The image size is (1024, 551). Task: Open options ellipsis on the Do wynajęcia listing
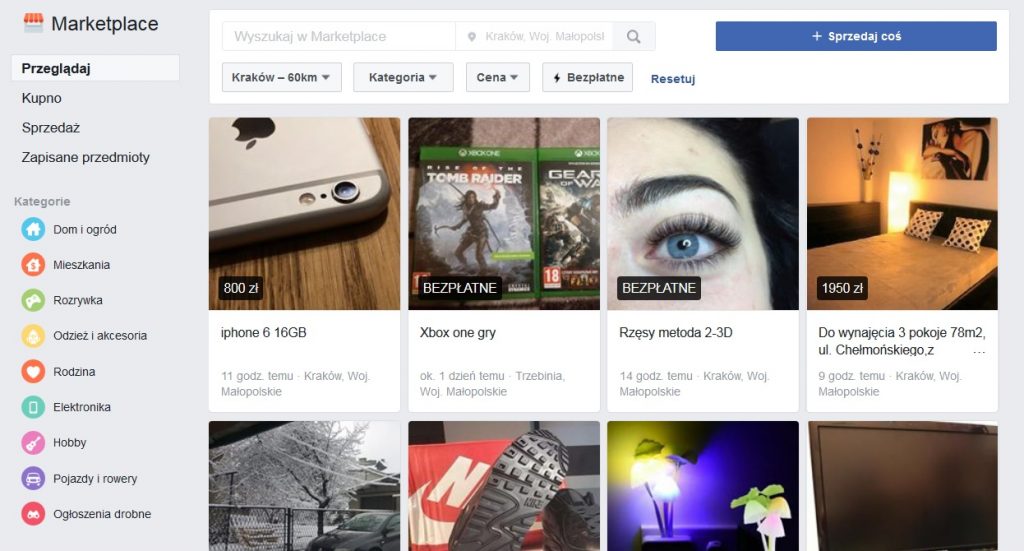tap(979, 352)
